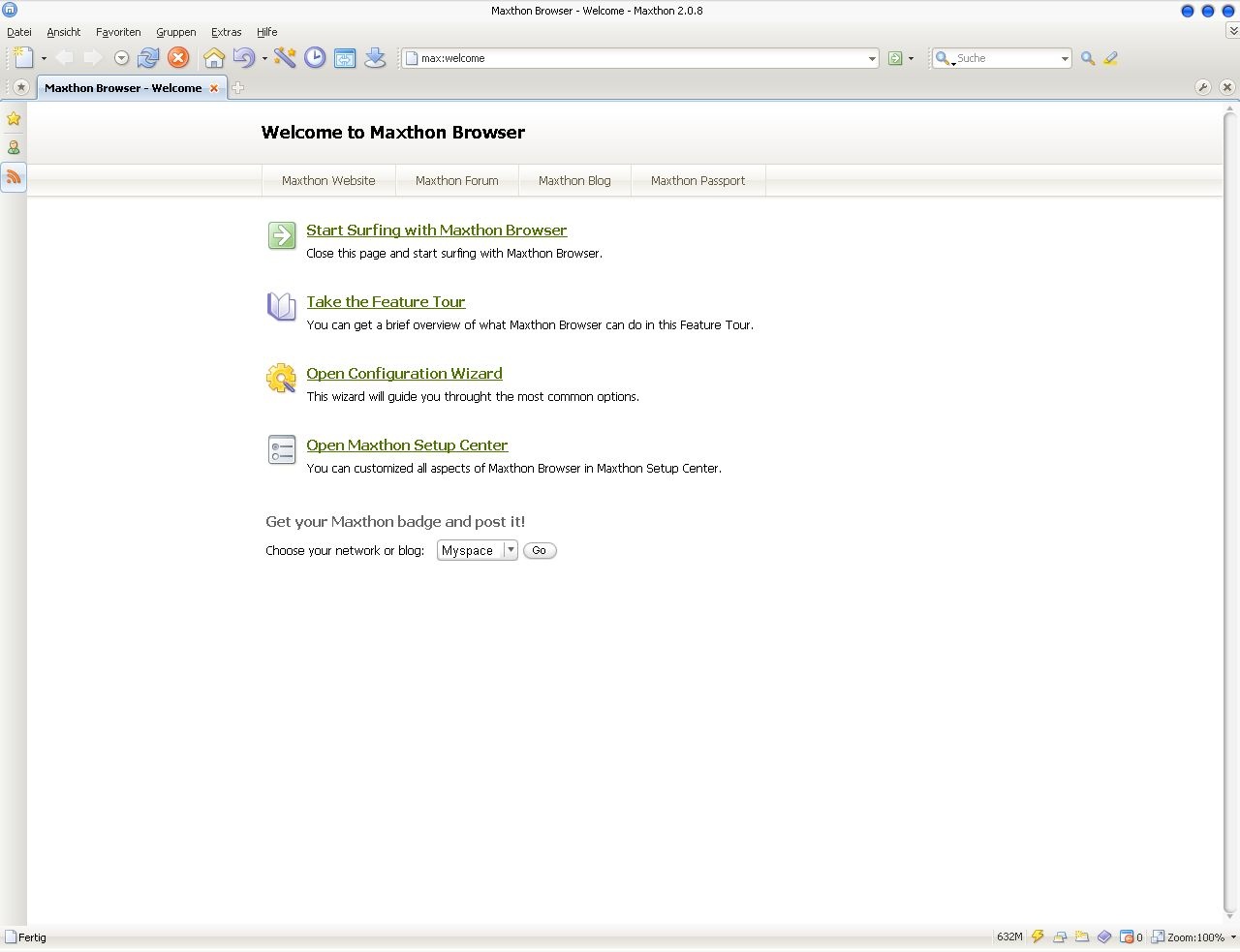Click the search engine selector magnifier icon

pos(943,59)
